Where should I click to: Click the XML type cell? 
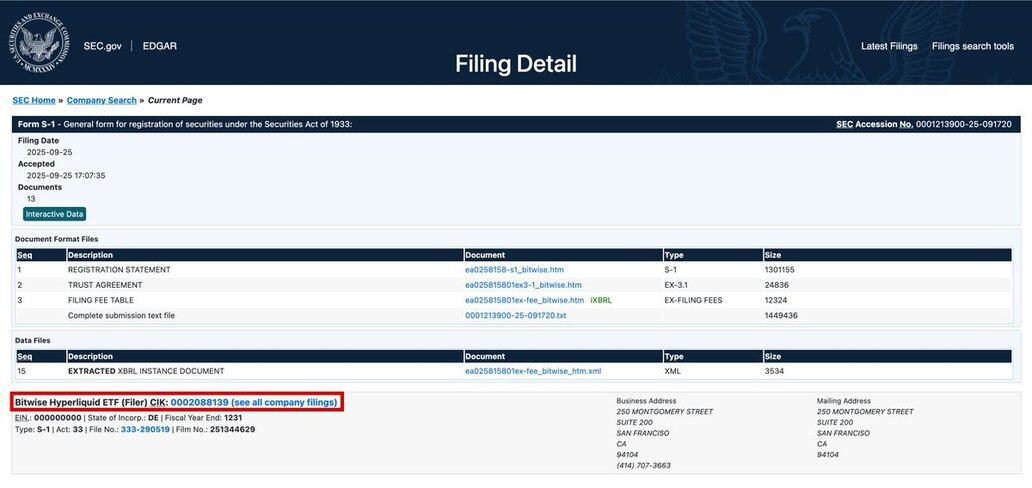(x=673, y=371)
